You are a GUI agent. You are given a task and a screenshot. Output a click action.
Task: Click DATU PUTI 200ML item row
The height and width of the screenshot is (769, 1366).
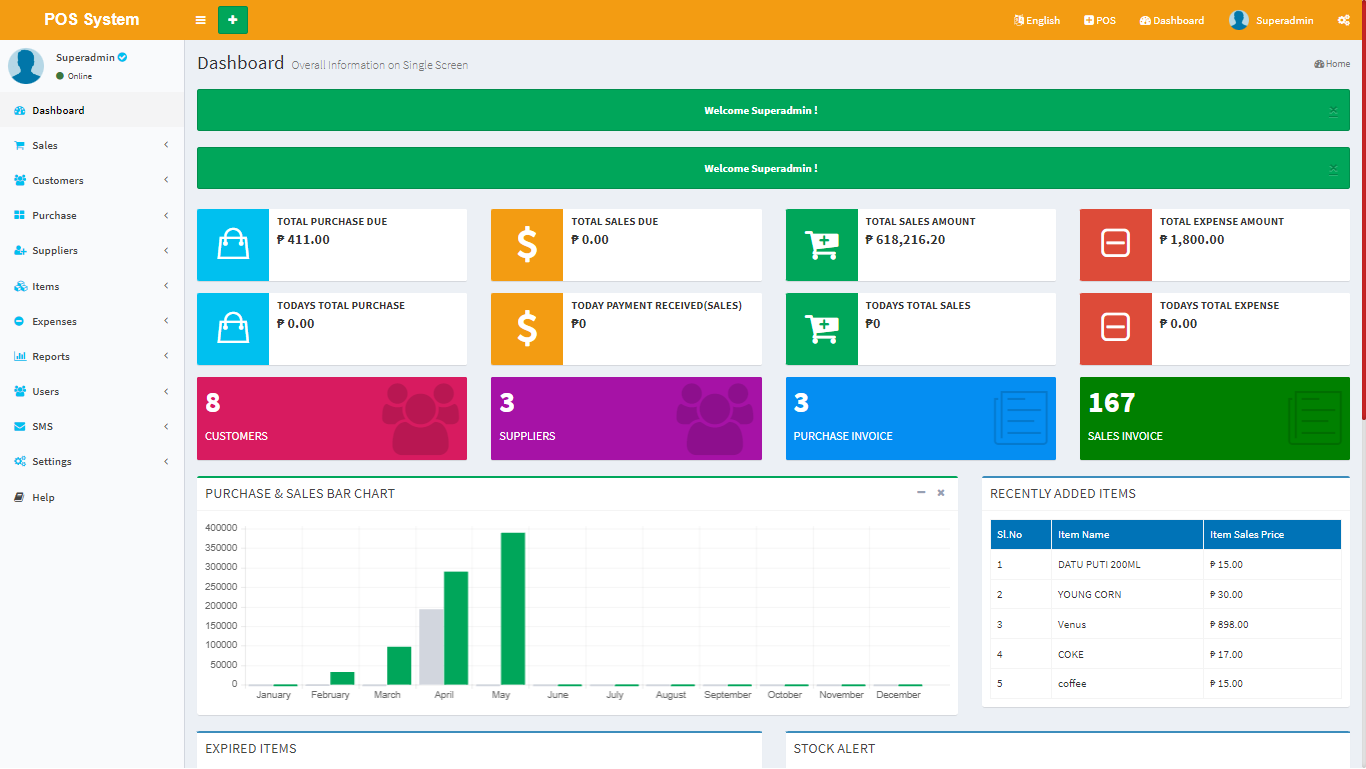[1166, 565]
